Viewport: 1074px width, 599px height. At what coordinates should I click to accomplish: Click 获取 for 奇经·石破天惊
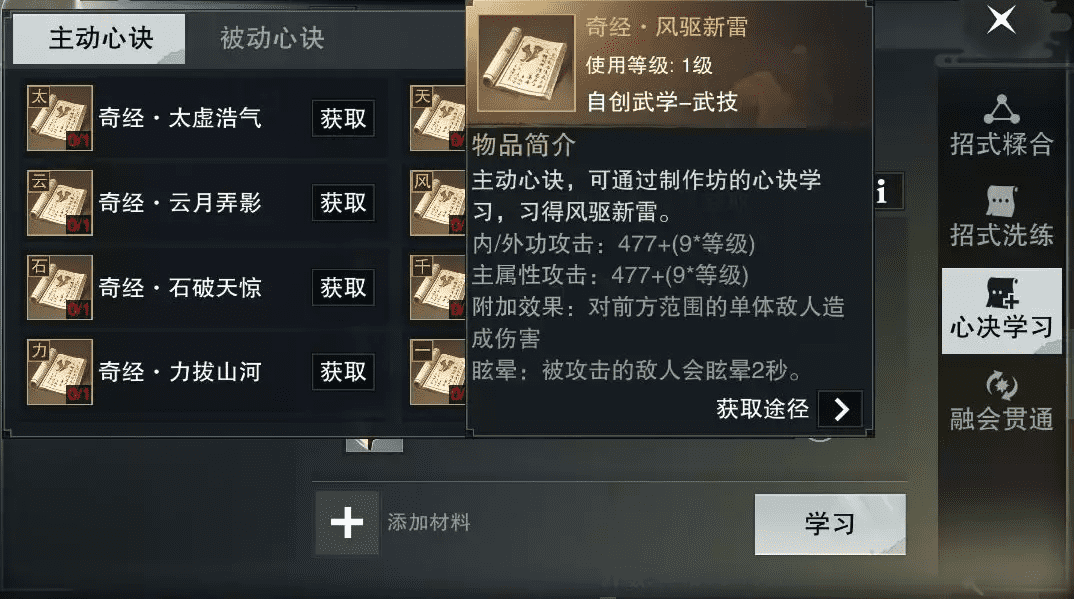[343, 288]
